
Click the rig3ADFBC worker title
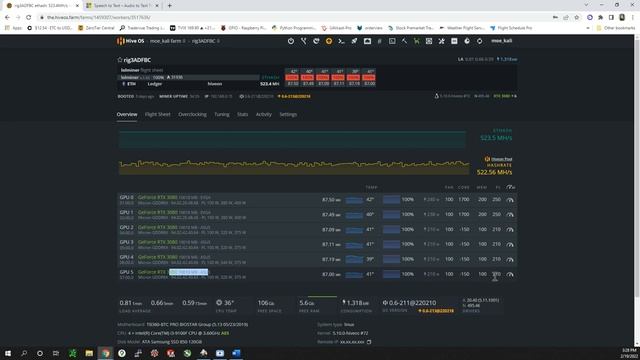point(137,60)
